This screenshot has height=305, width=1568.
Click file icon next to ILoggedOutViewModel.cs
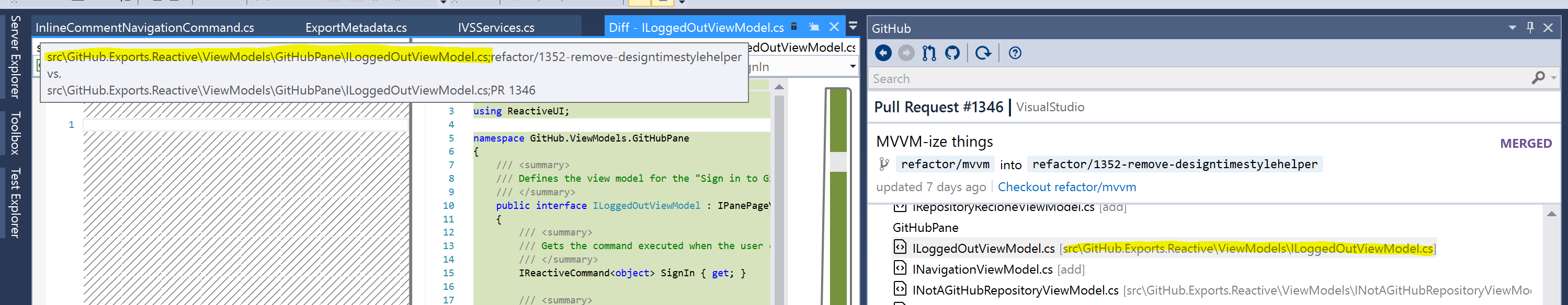pyautogui.click(x=900, y=247)
